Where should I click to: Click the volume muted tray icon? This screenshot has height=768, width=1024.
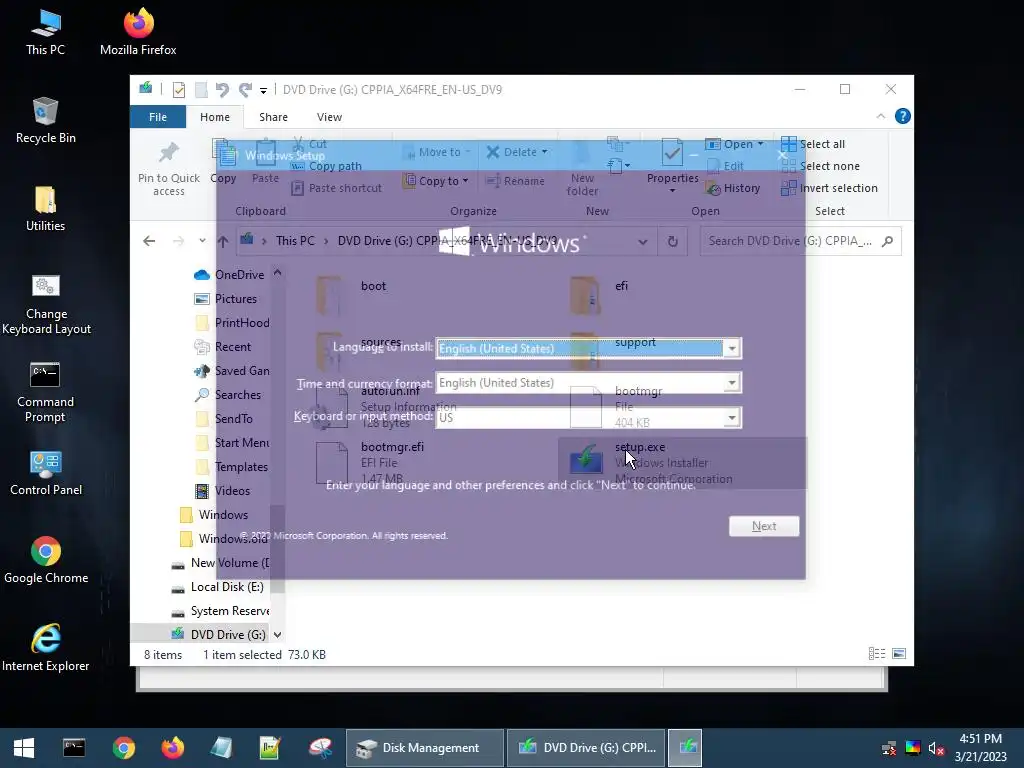click(x=936, y=748)
